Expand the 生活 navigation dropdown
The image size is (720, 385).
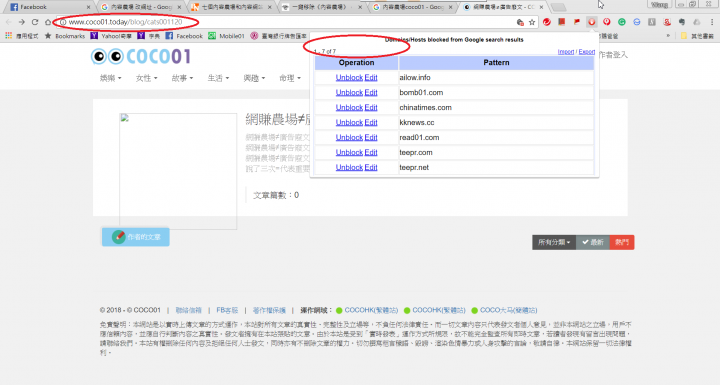pyautogui.click(x=218, y=79)
